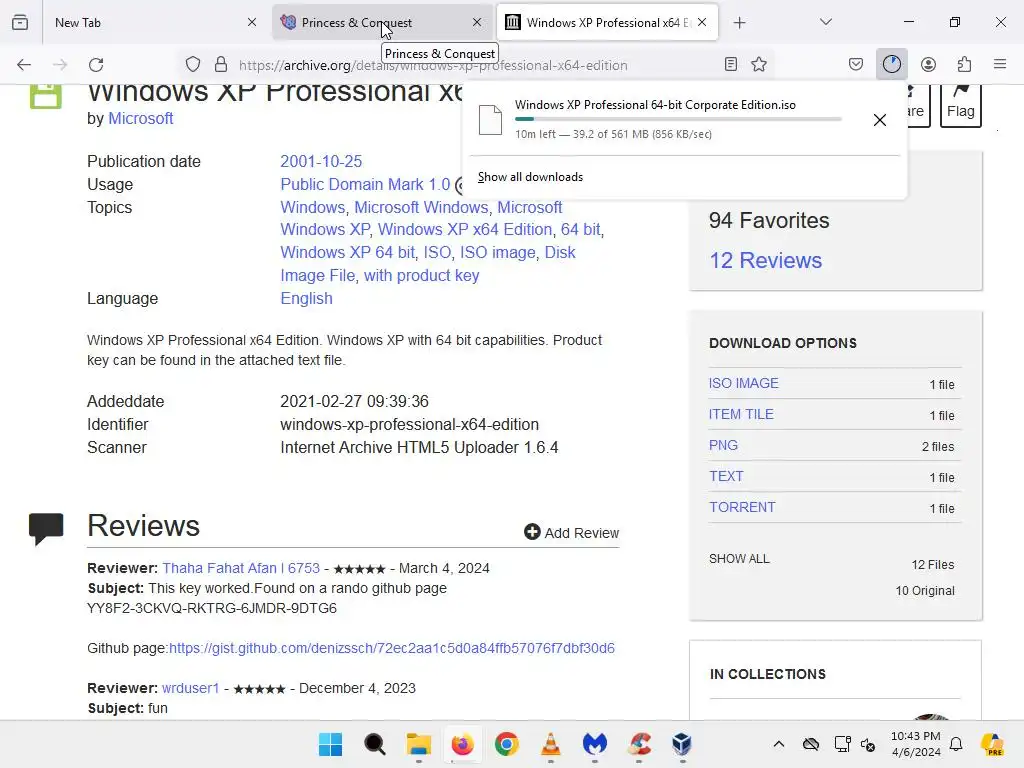The width and height of the screenshot is (1024, 768).
Task: Click identifier windows-xp-professional-x64-edition text
Action: pyautogui.click(x=409, y=424)
